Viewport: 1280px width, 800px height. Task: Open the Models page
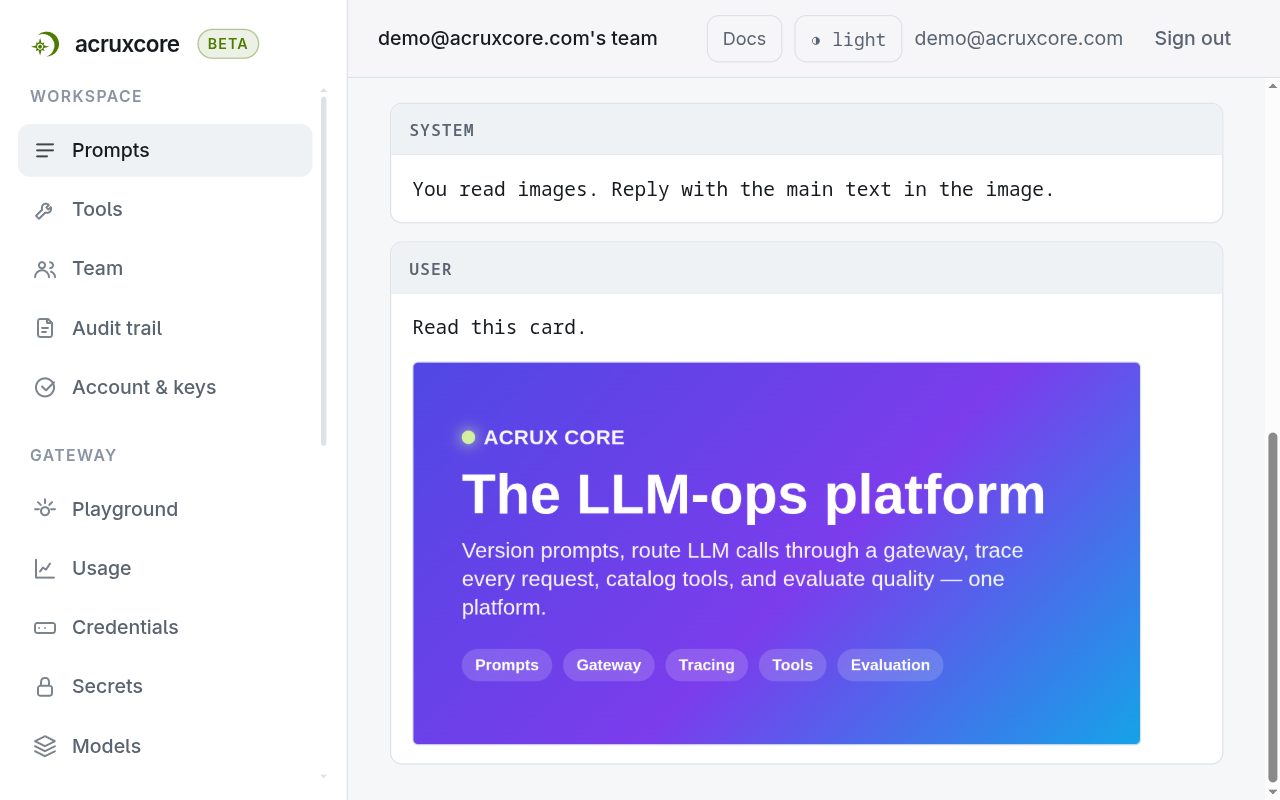click(x=165, y=746)
